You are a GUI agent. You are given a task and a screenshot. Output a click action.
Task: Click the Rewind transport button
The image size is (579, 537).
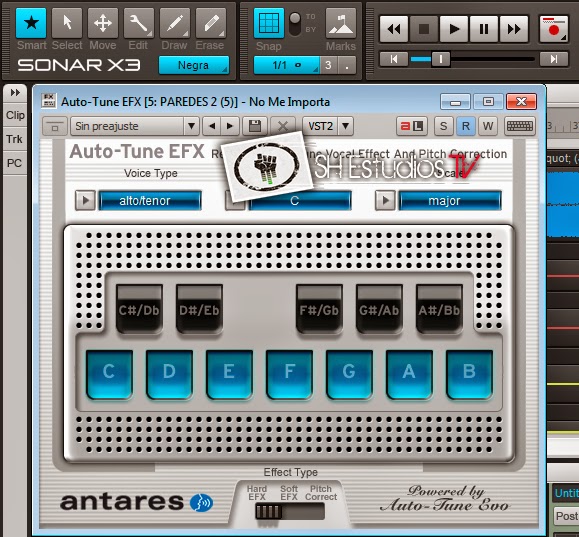coord(394,29)
